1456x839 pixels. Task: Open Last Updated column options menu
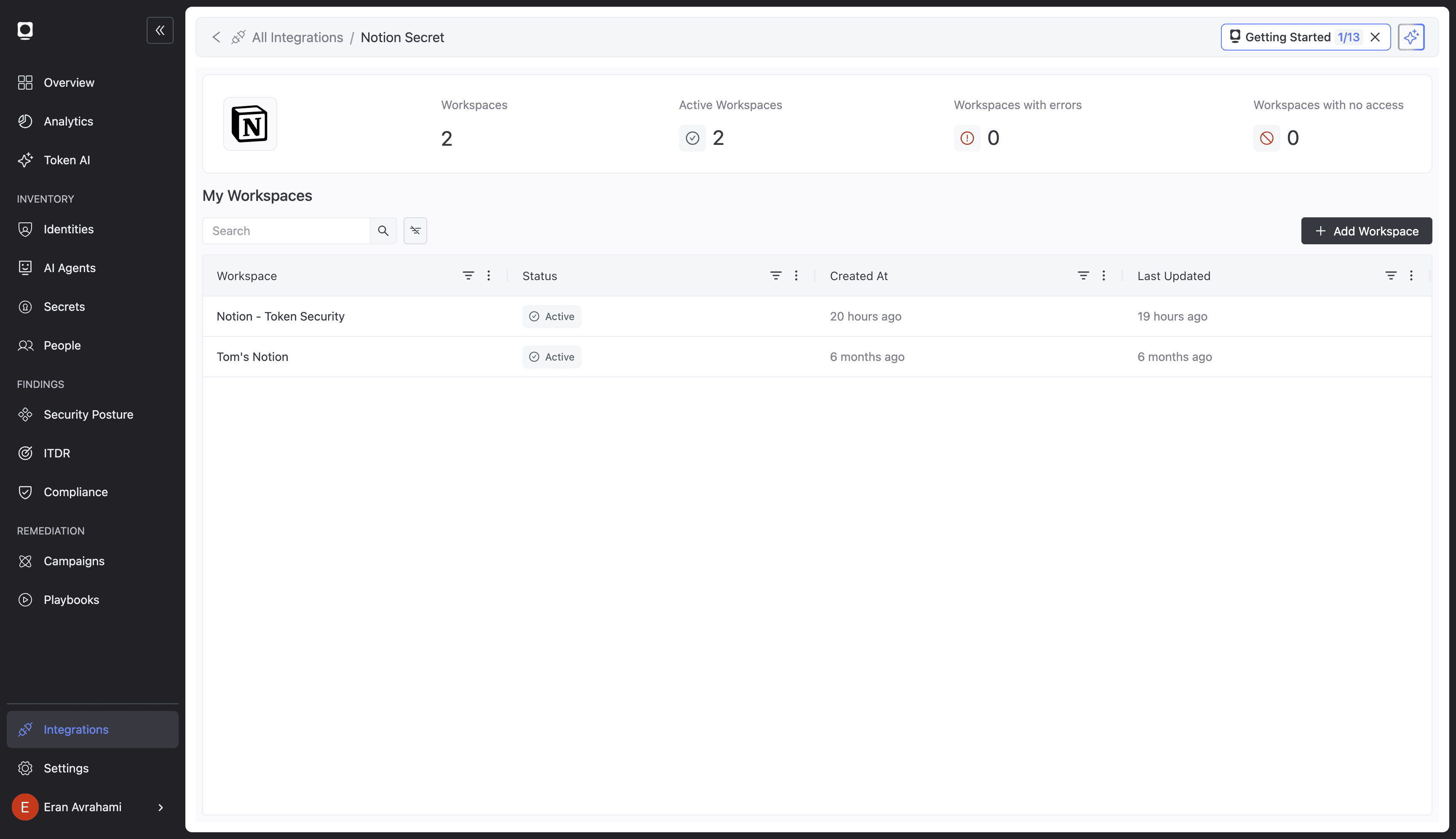(1411, 275)
